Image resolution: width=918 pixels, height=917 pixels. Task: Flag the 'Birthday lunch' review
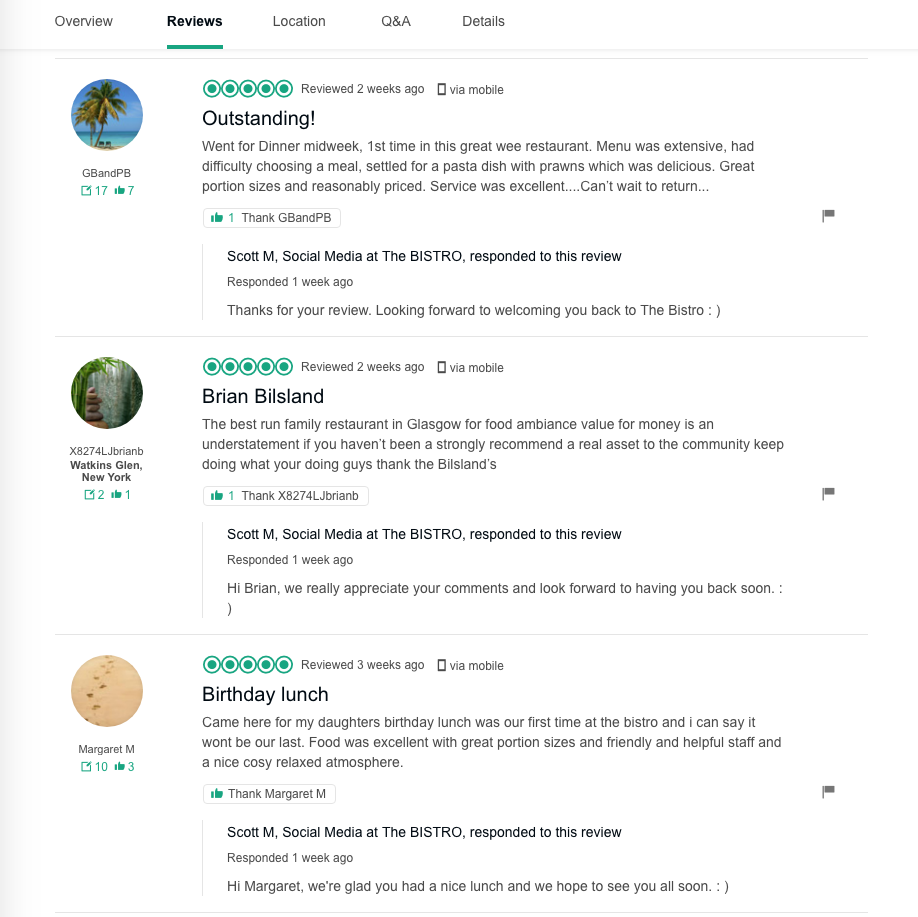[x=828, y=791]
